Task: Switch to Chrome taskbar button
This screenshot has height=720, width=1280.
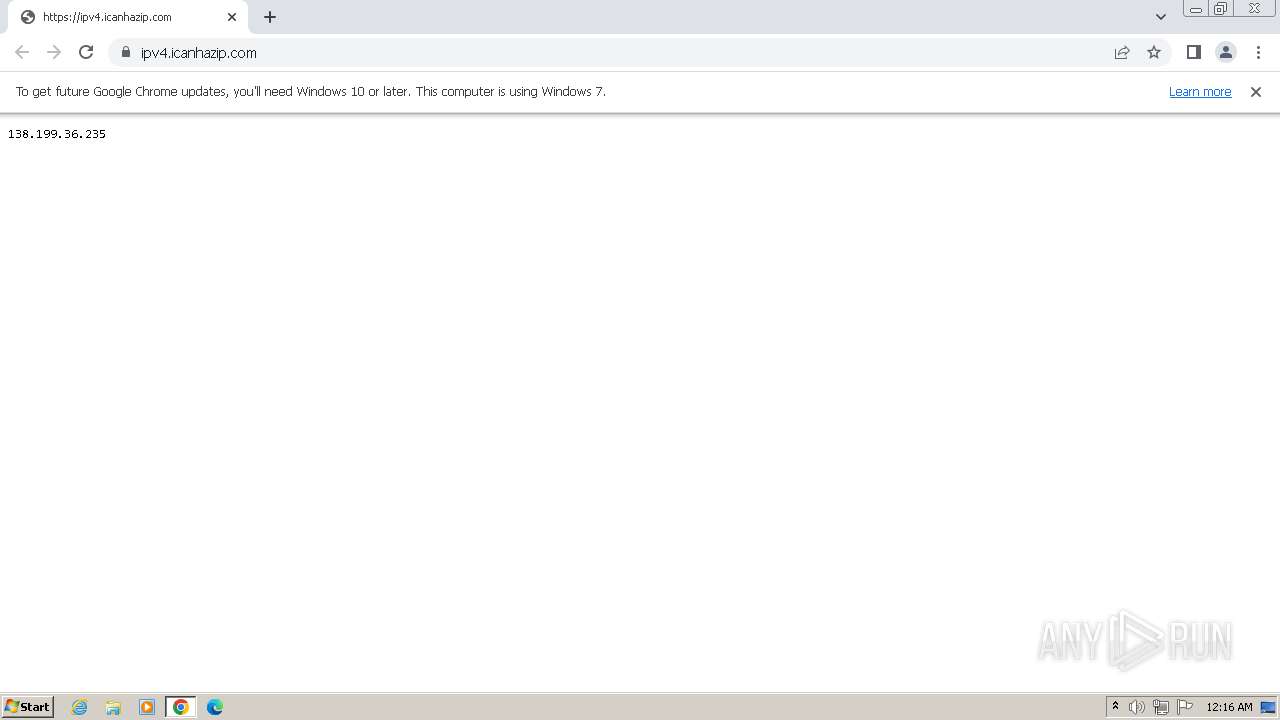Action: pyautogui.click(x=181, y=707)
